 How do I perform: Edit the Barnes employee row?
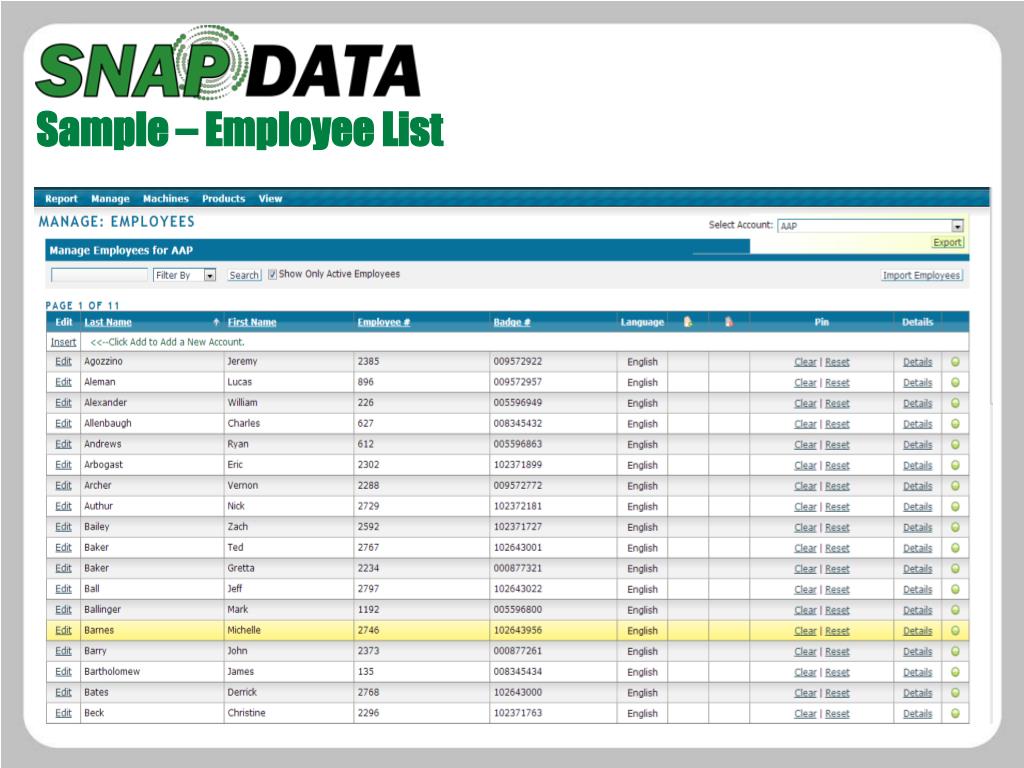coord(63,630)
